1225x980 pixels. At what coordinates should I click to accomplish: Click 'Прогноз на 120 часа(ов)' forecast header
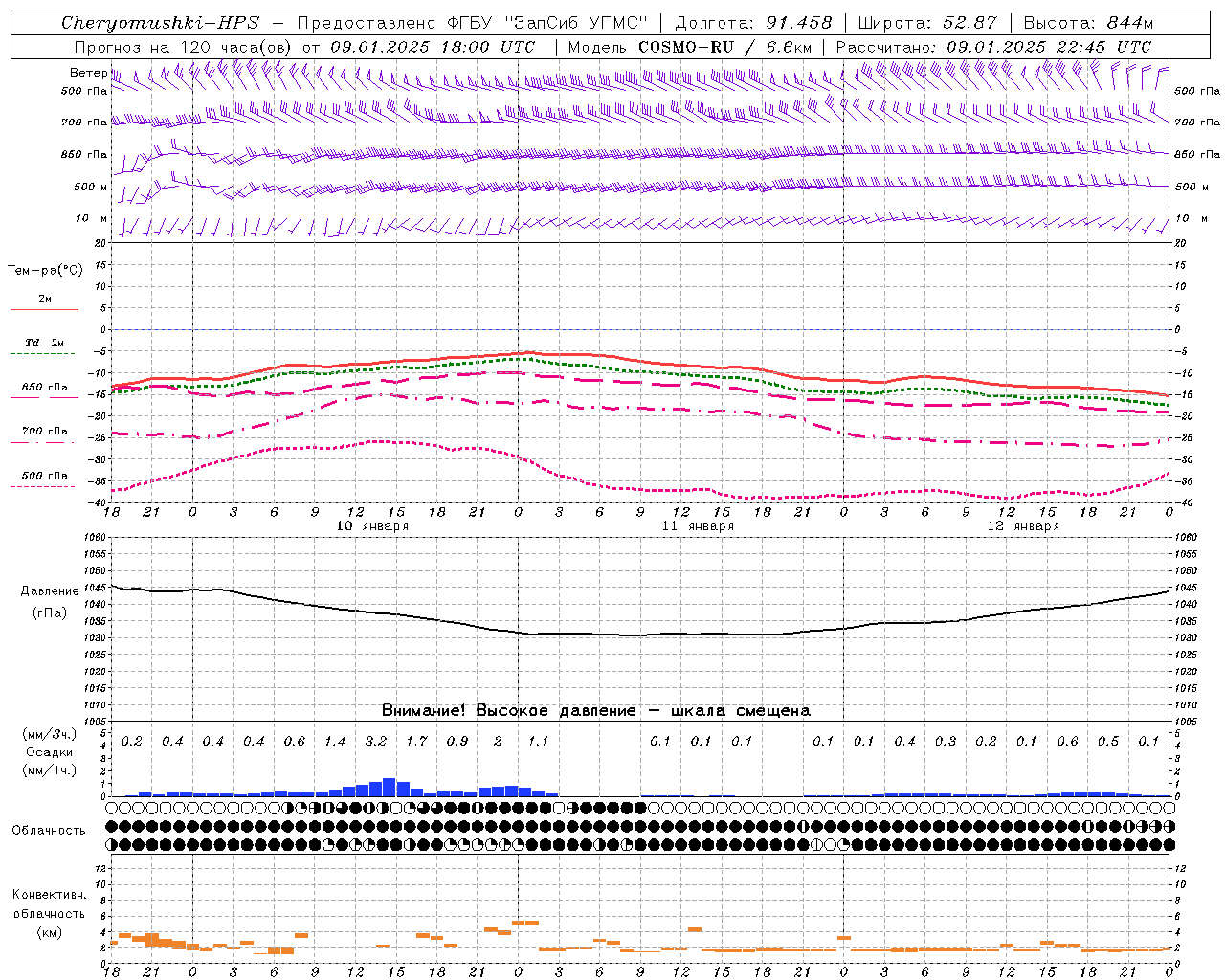tap(184, 47)
